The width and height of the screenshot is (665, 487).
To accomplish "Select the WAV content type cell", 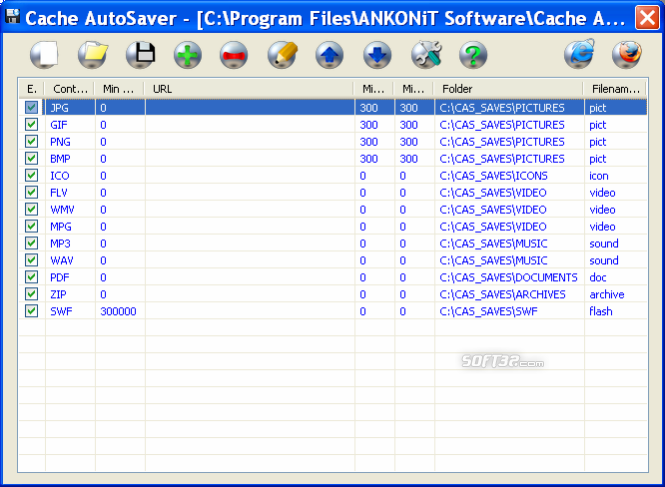I will 70,260.
